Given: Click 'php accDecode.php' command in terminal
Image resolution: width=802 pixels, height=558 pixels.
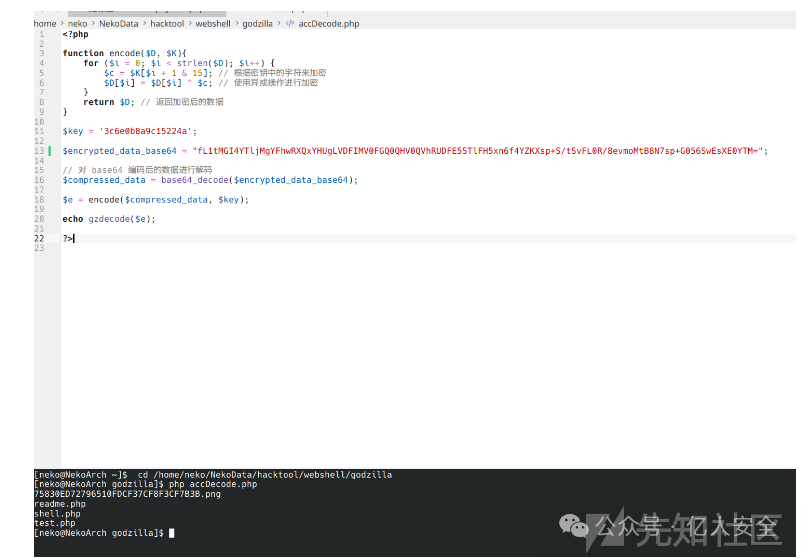Looking at the screenshot, I should (213, 484).
